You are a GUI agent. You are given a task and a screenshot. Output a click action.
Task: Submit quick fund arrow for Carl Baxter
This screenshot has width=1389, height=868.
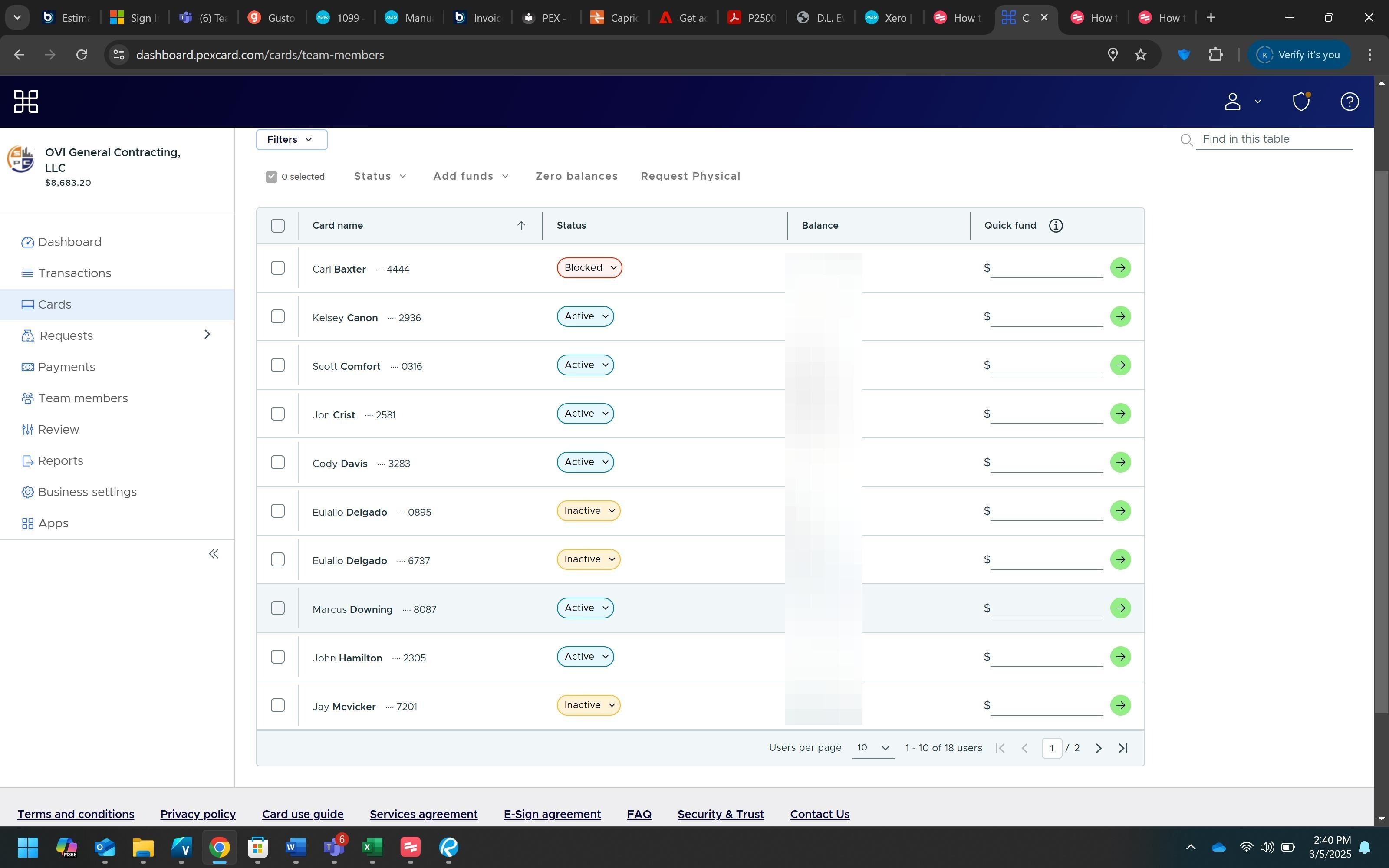(x=1120, y=268)
